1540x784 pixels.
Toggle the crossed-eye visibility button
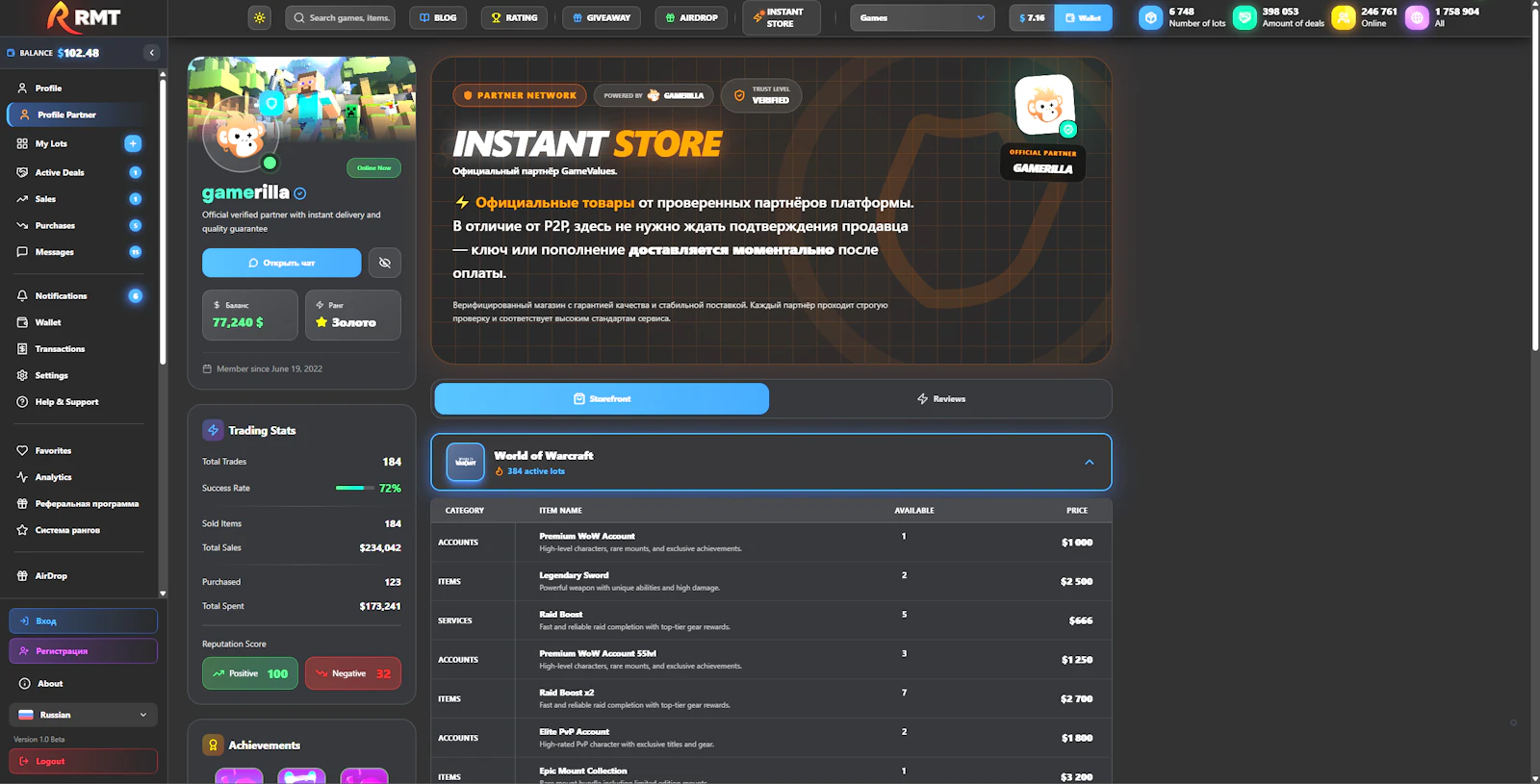pyautogui.click(x=385, y=263)
